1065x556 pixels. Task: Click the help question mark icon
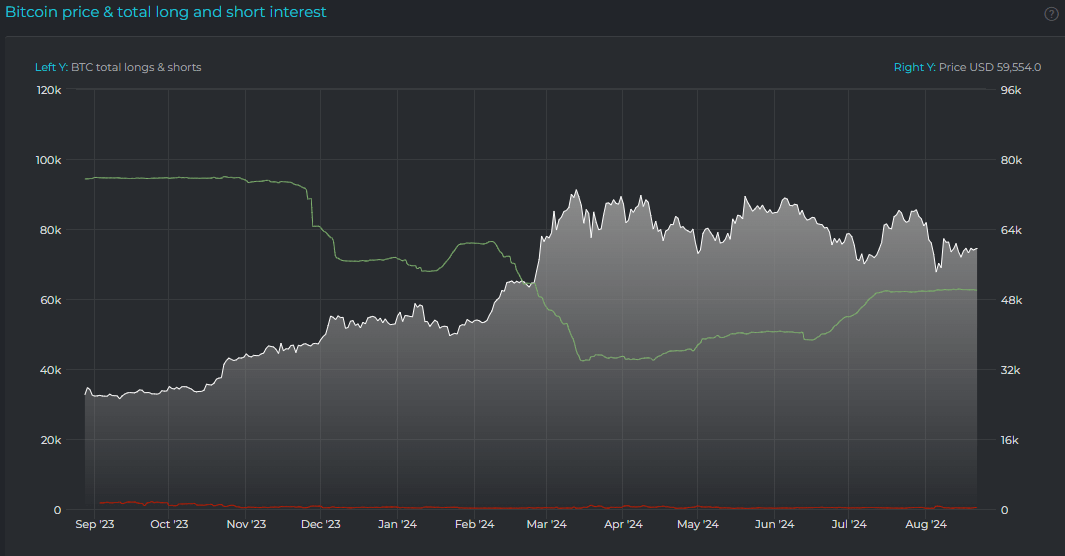(1051, 14)
